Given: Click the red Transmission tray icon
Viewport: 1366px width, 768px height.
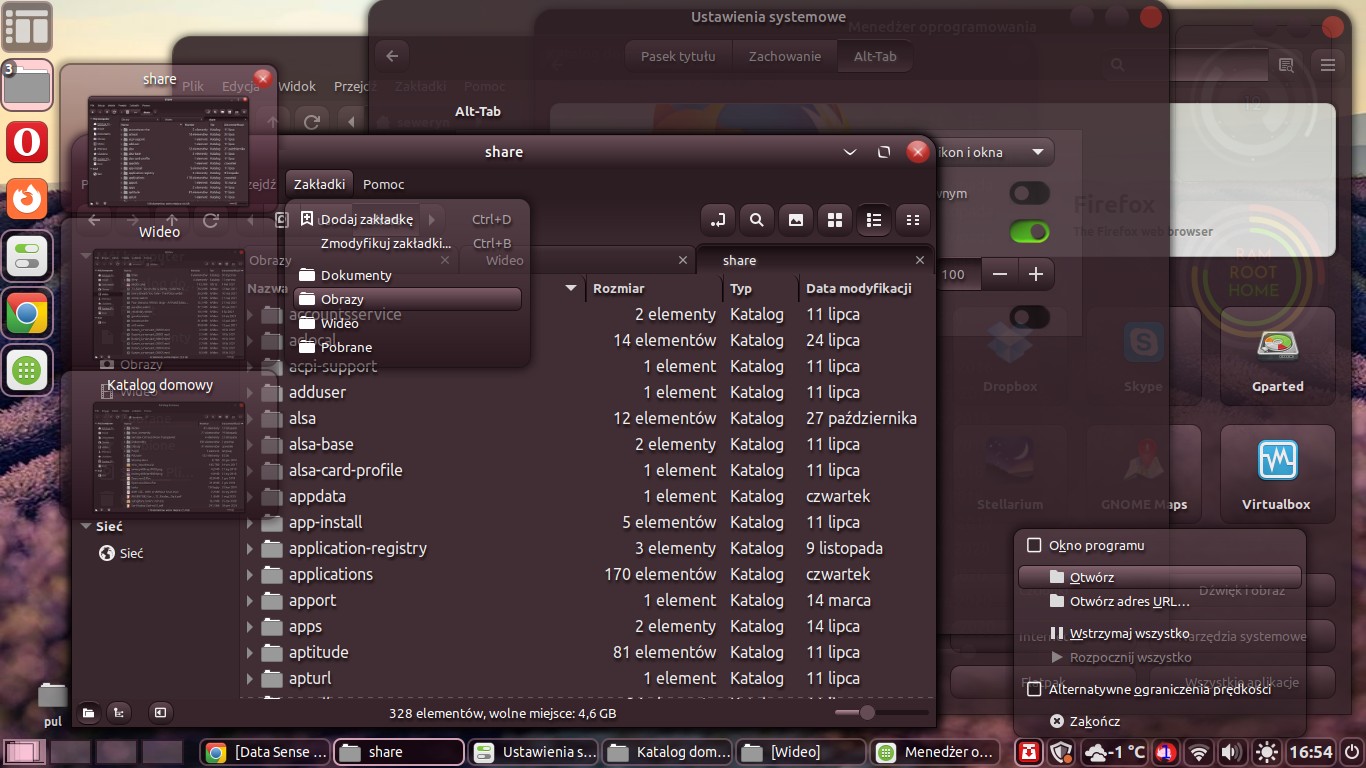Looking at the screenshot, I should 1029,752.
